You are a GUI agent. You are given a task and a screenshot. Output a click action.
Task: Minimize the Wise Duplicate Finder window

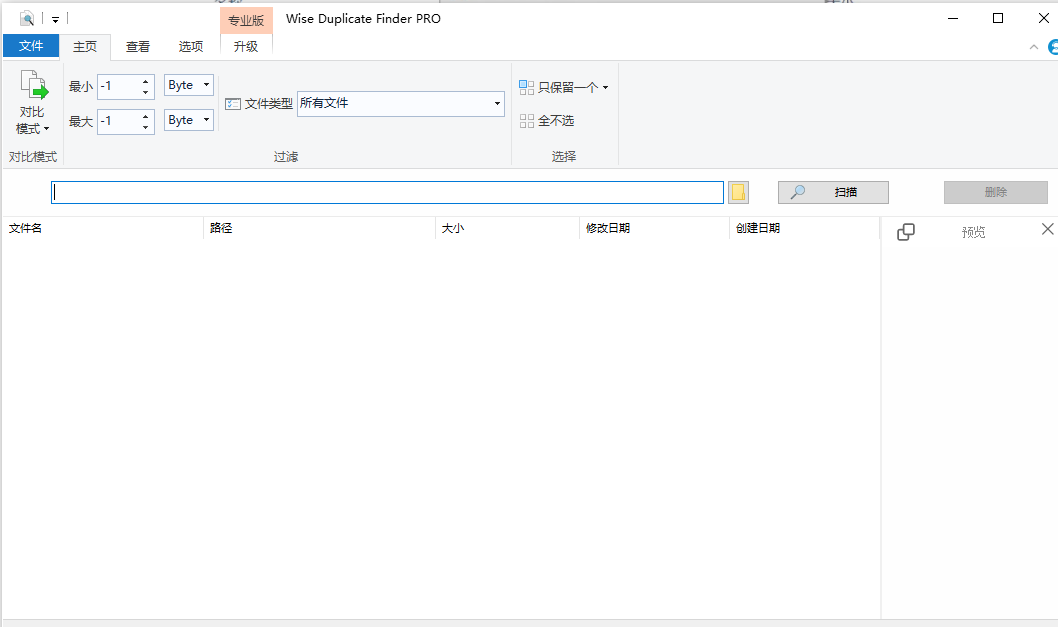(x=953, y=19)
